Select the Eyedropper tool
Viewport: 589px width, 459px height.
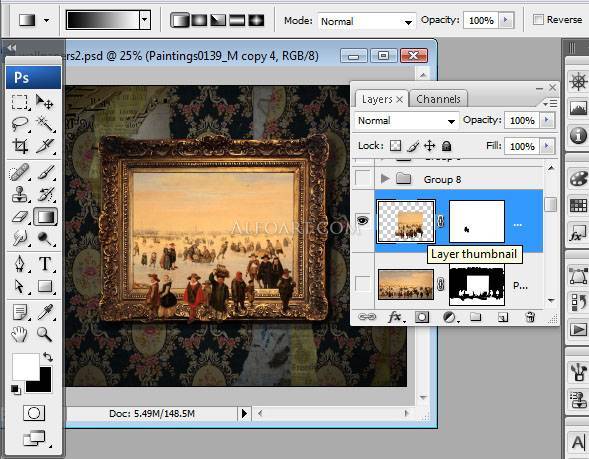[x=45, y=312]
